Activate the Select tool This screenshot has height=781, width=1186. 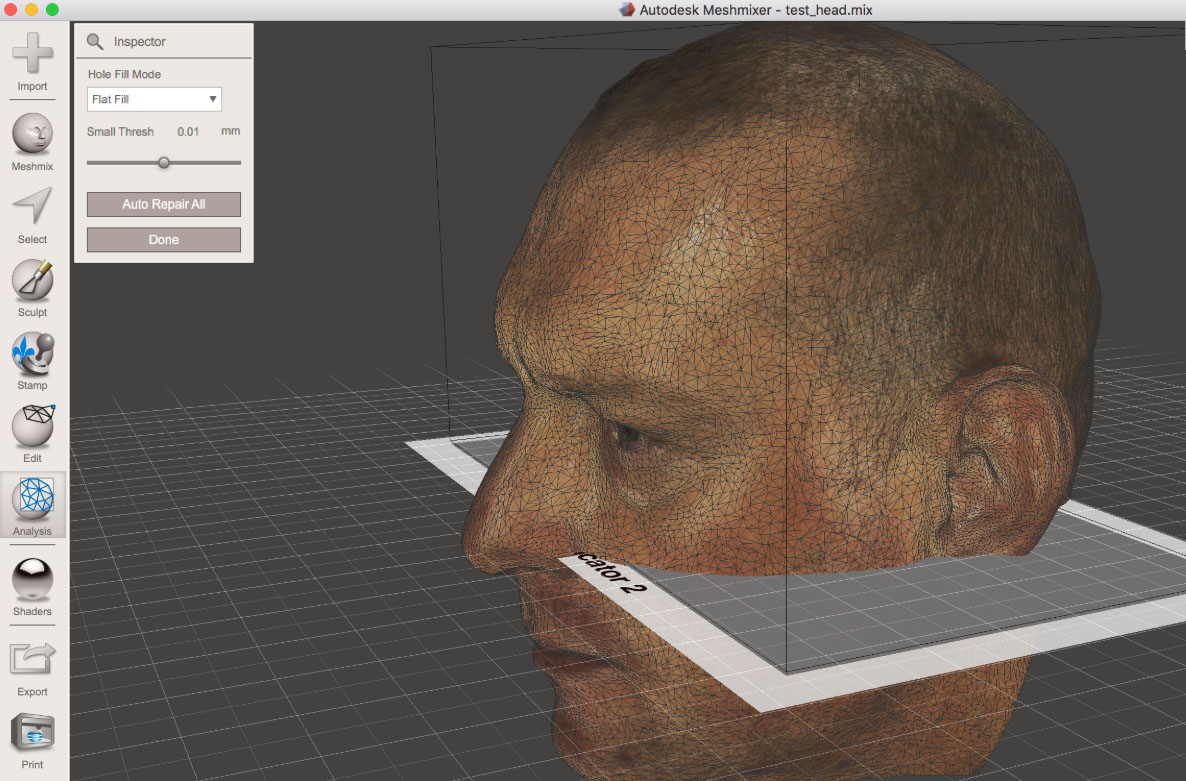(33, 215)
